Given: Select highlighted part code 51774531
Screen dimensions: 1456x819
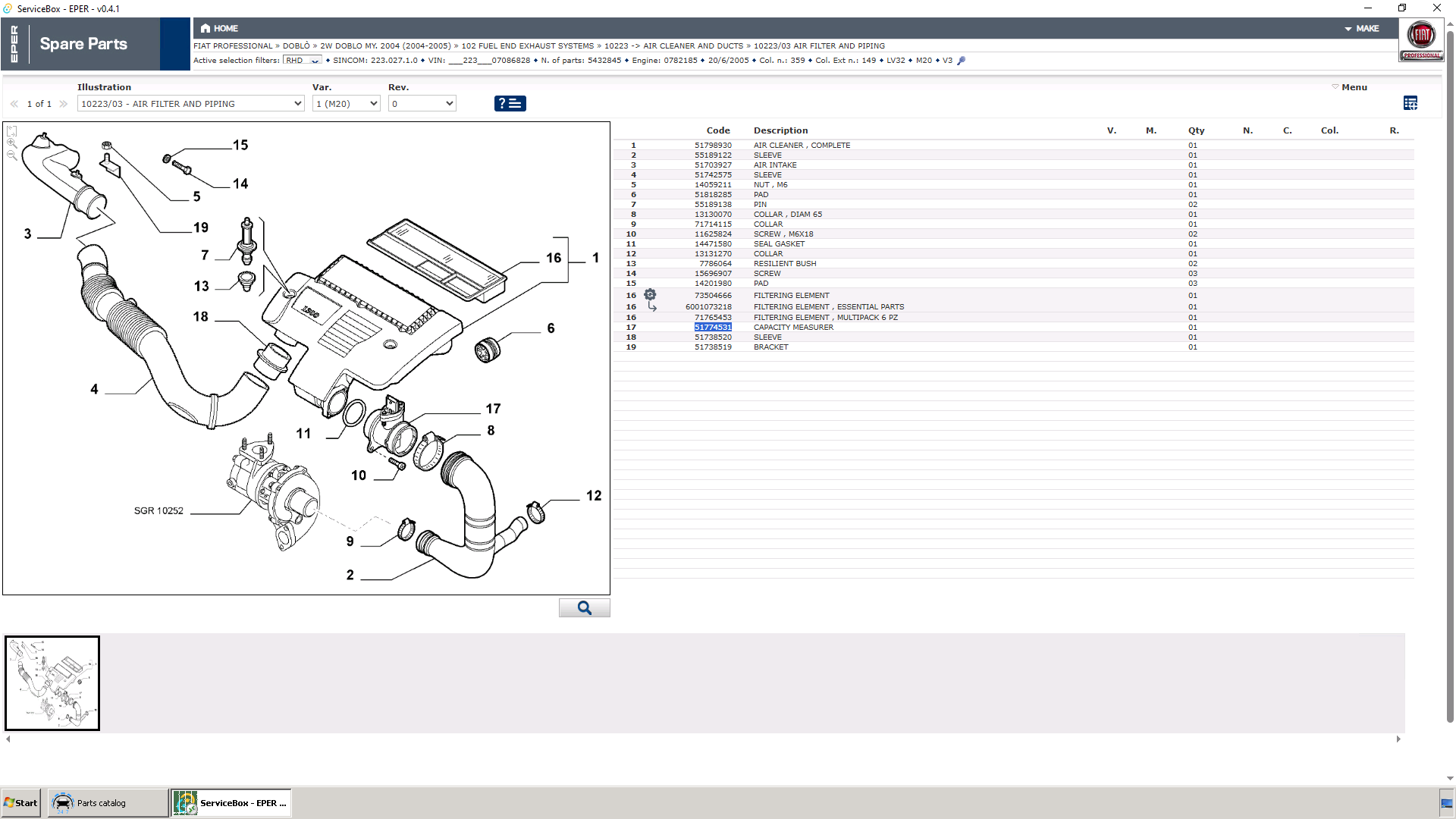Looking at the screenshot, I should [713, 328].
